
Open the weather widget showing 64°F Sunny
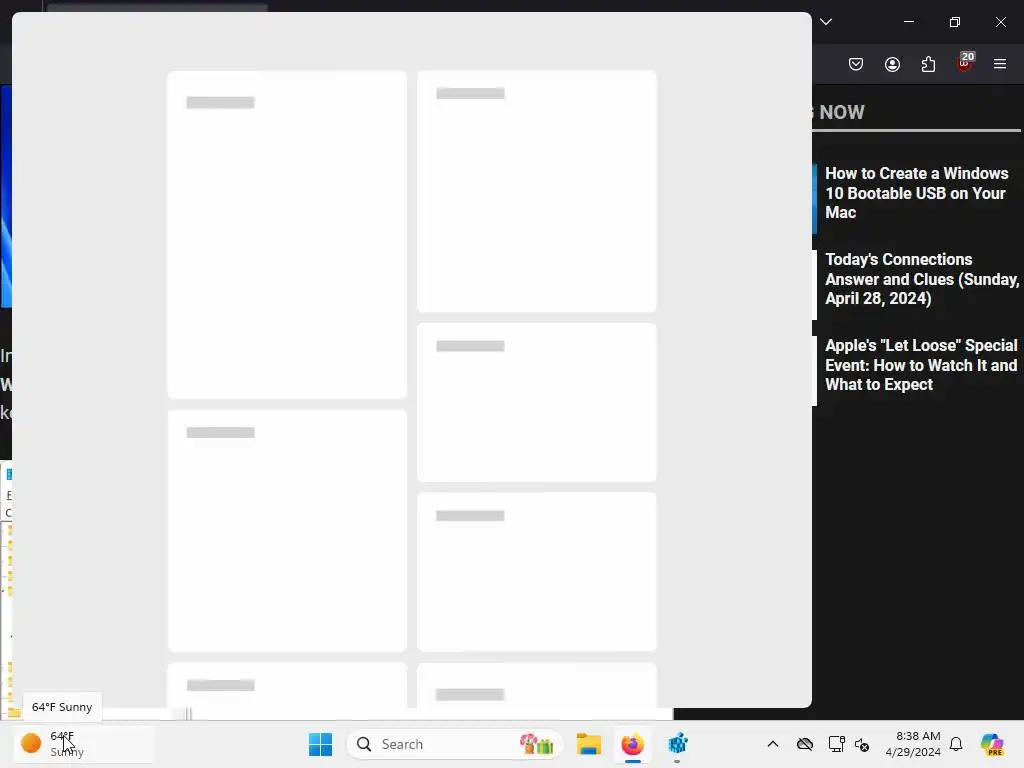click(84, 744)
